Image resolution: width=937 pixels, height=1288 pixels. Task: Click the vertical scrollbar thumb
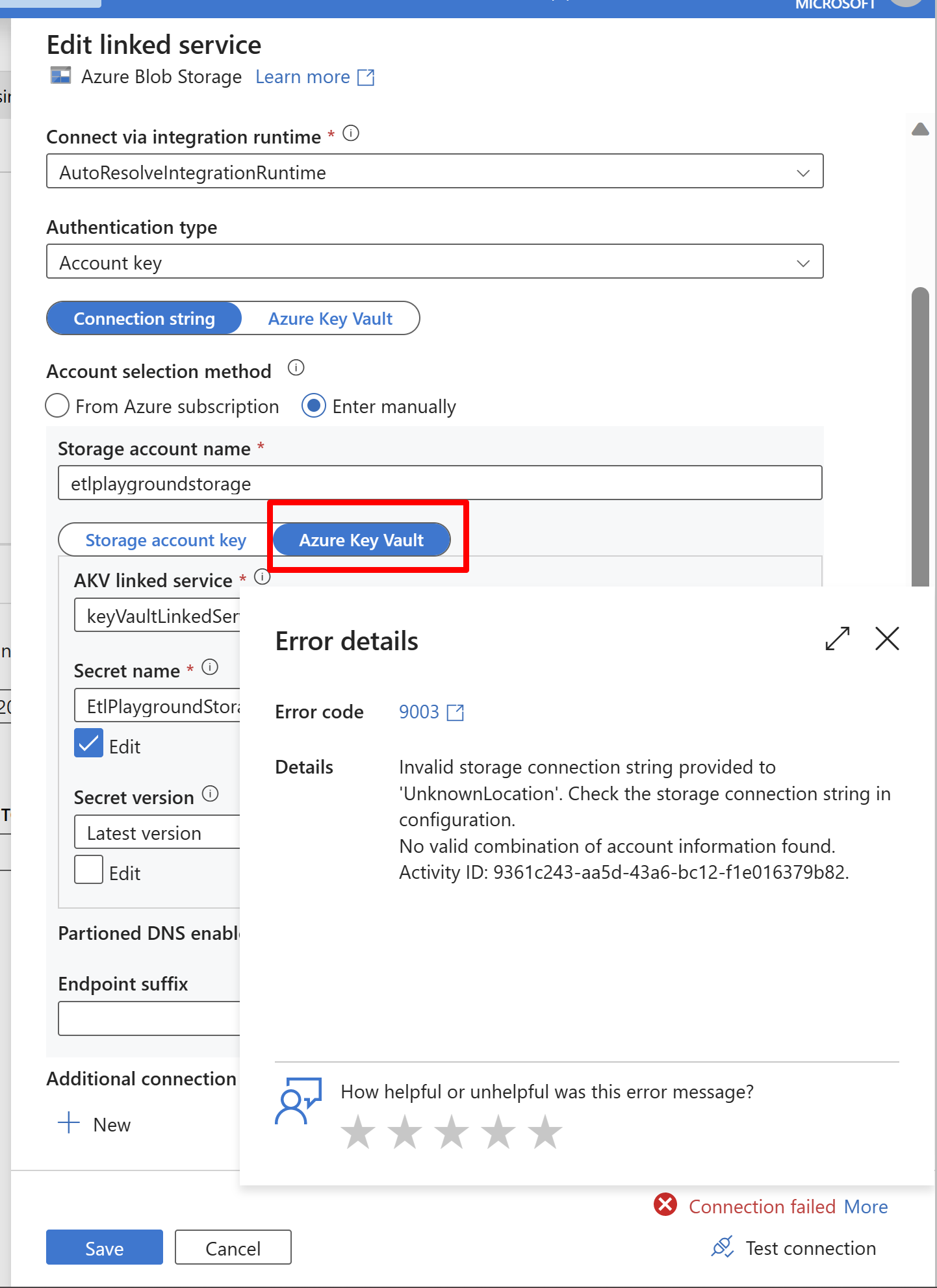tap(920, 436)
